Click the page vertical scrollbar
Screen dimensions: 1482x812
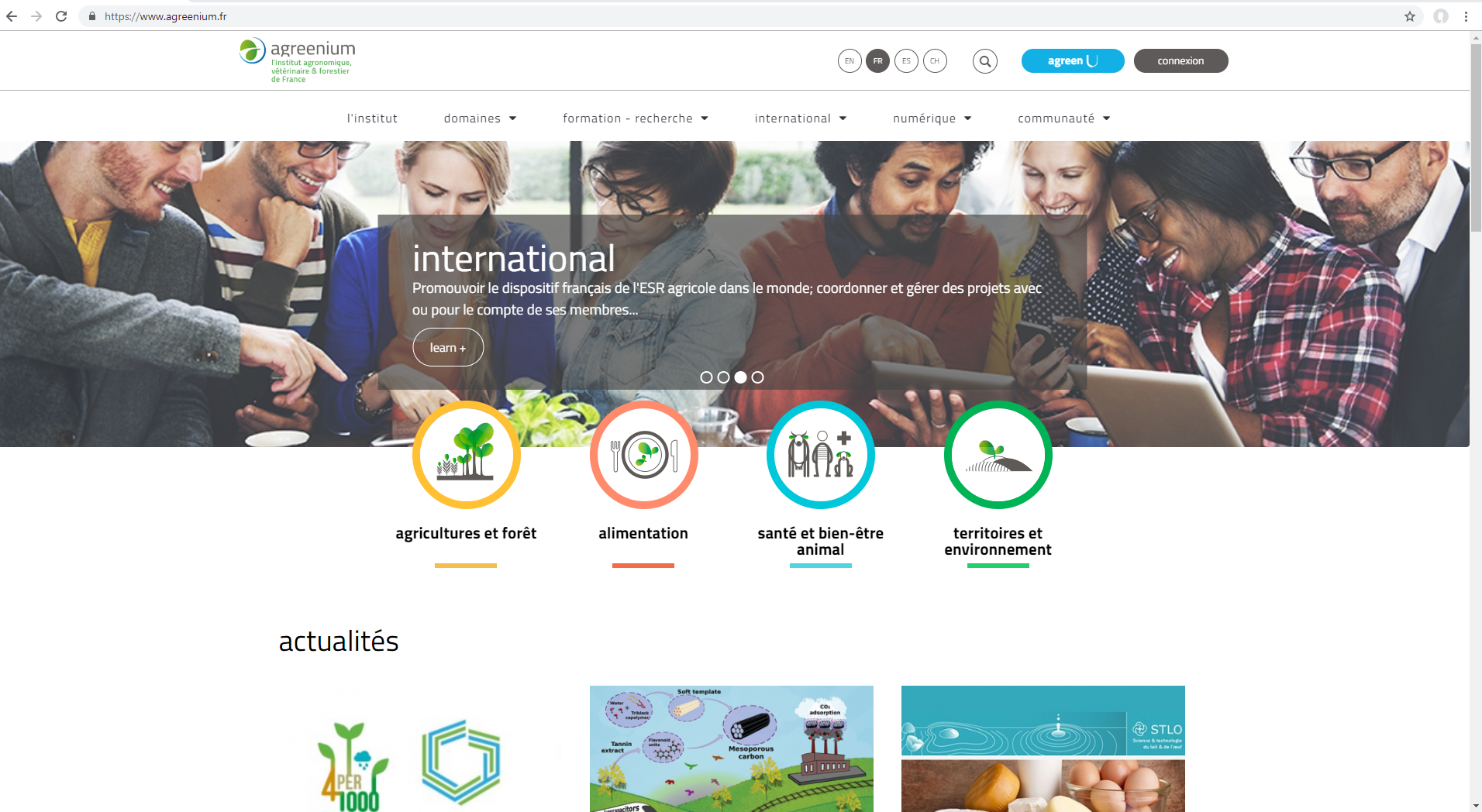1476,139
